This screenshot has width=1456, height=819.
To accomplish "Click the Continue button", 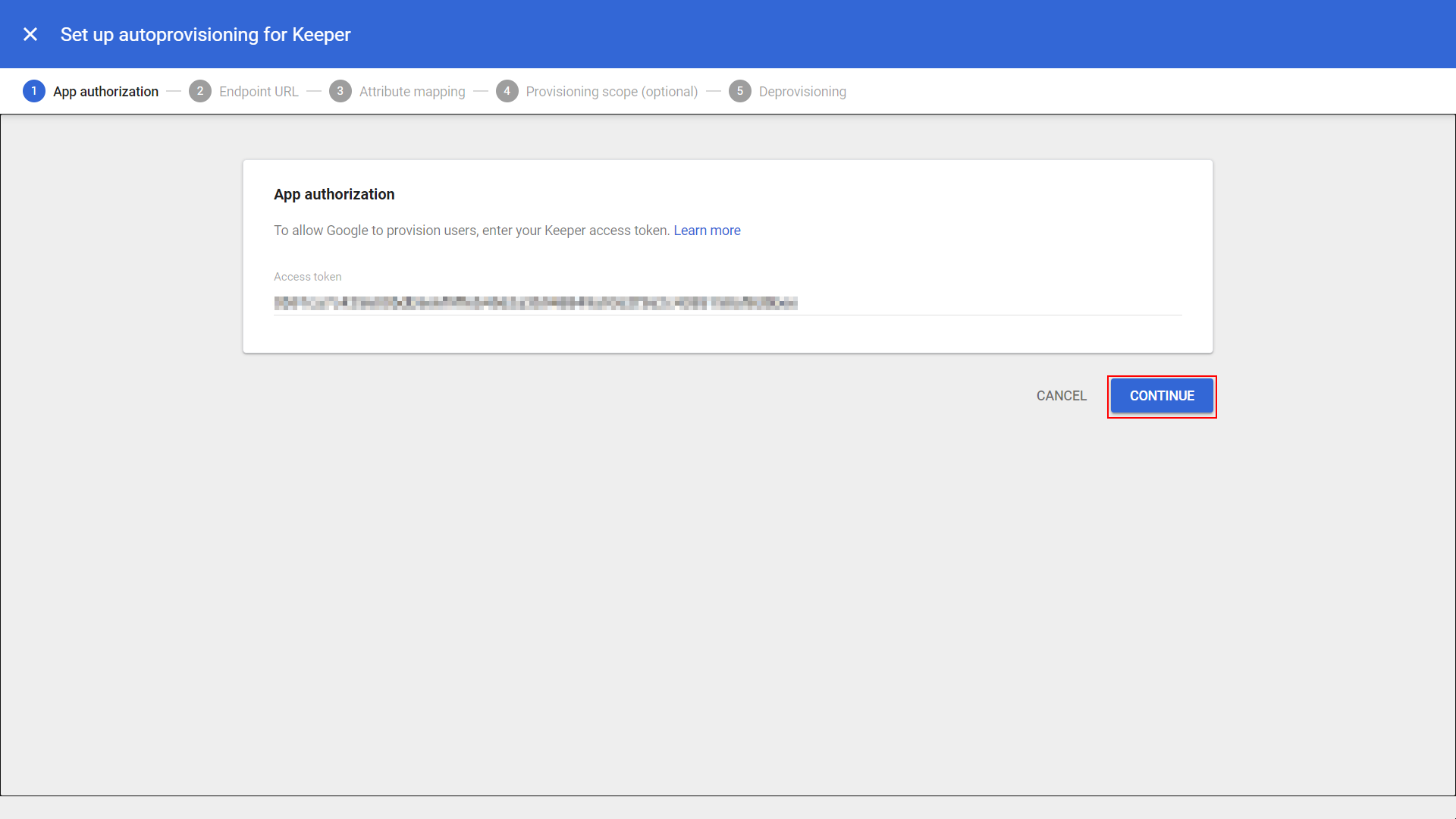I will pos(1162,396).
